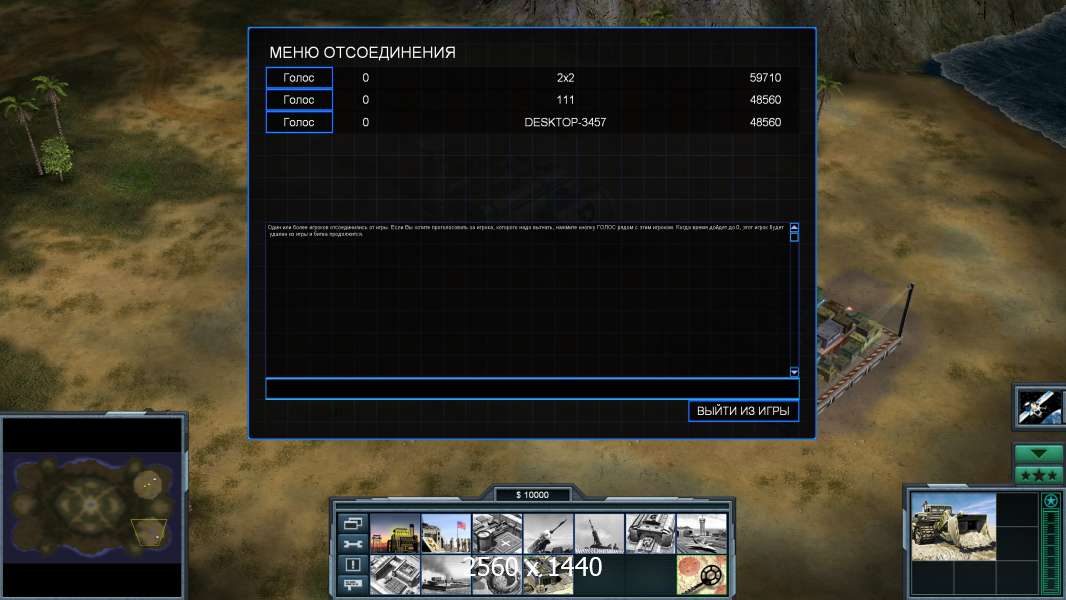Select the Strategy Center build icon
This screenshot has height=600, width=1066.
pos(395,575)
